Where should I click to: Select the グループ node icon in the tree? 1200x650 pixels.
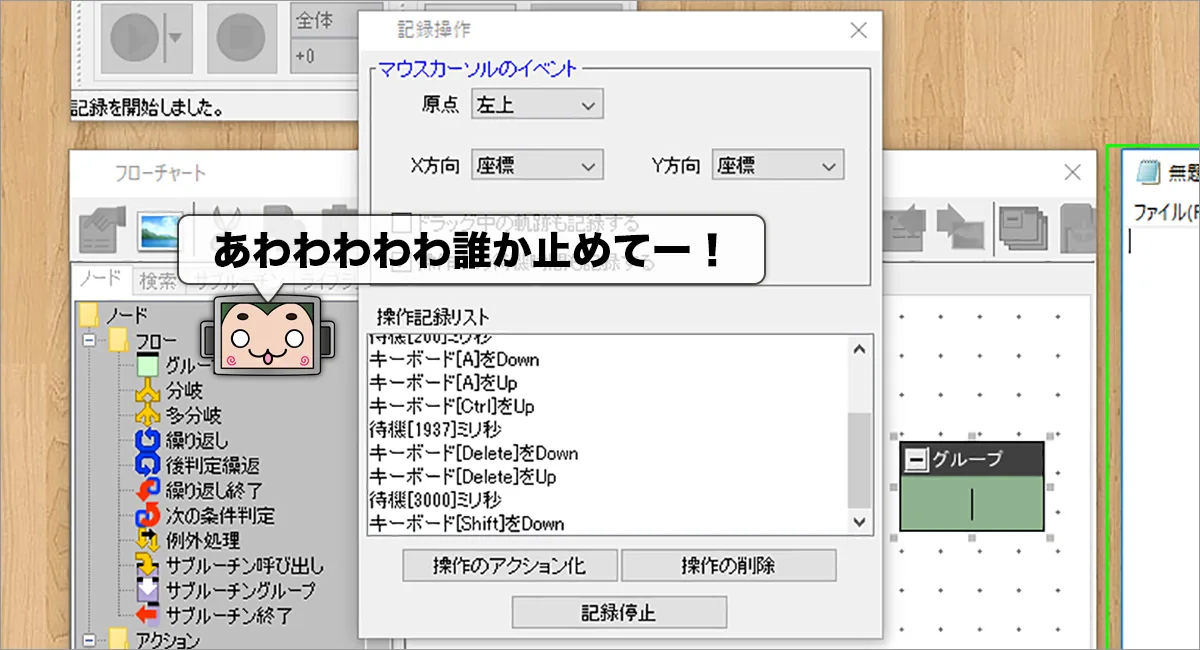(x=148, y=366)
